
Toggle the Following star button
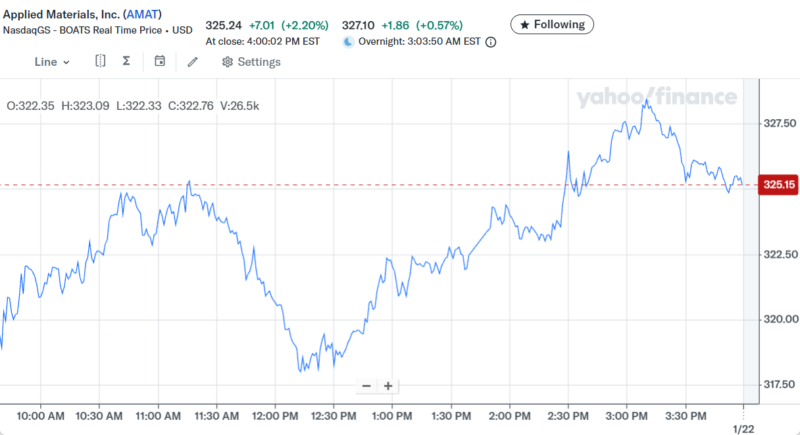click(552, 23)
